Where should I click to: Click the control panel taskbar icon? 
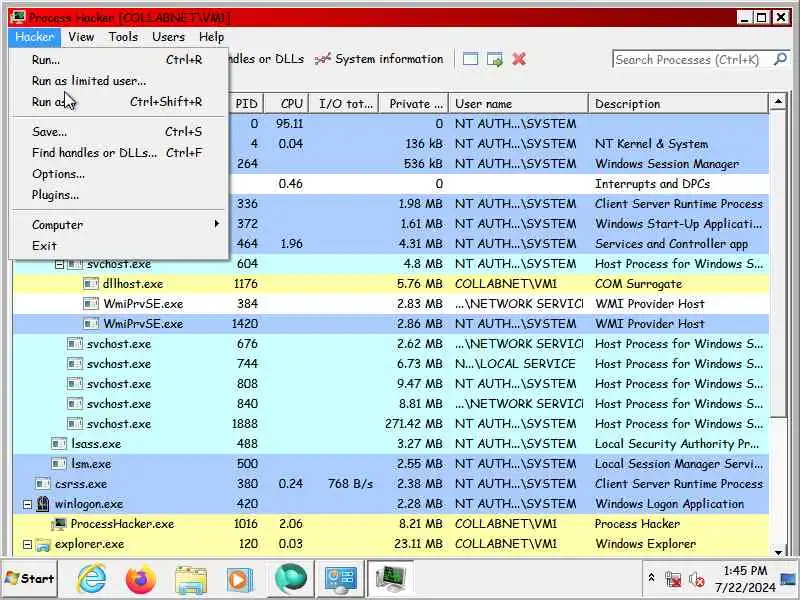click(340, 579)
